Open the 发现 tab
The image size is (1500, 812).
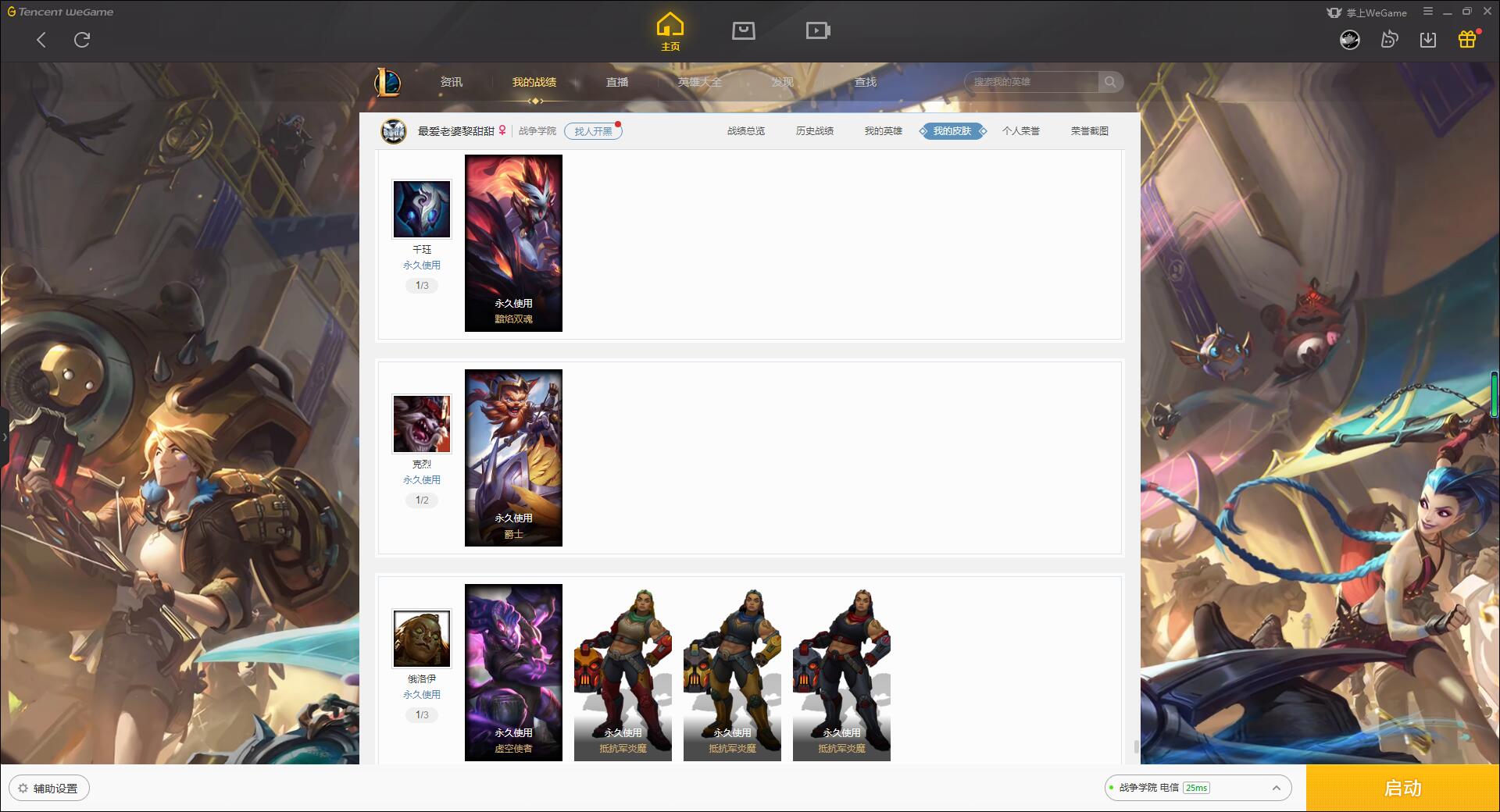[x=783, y=82]
